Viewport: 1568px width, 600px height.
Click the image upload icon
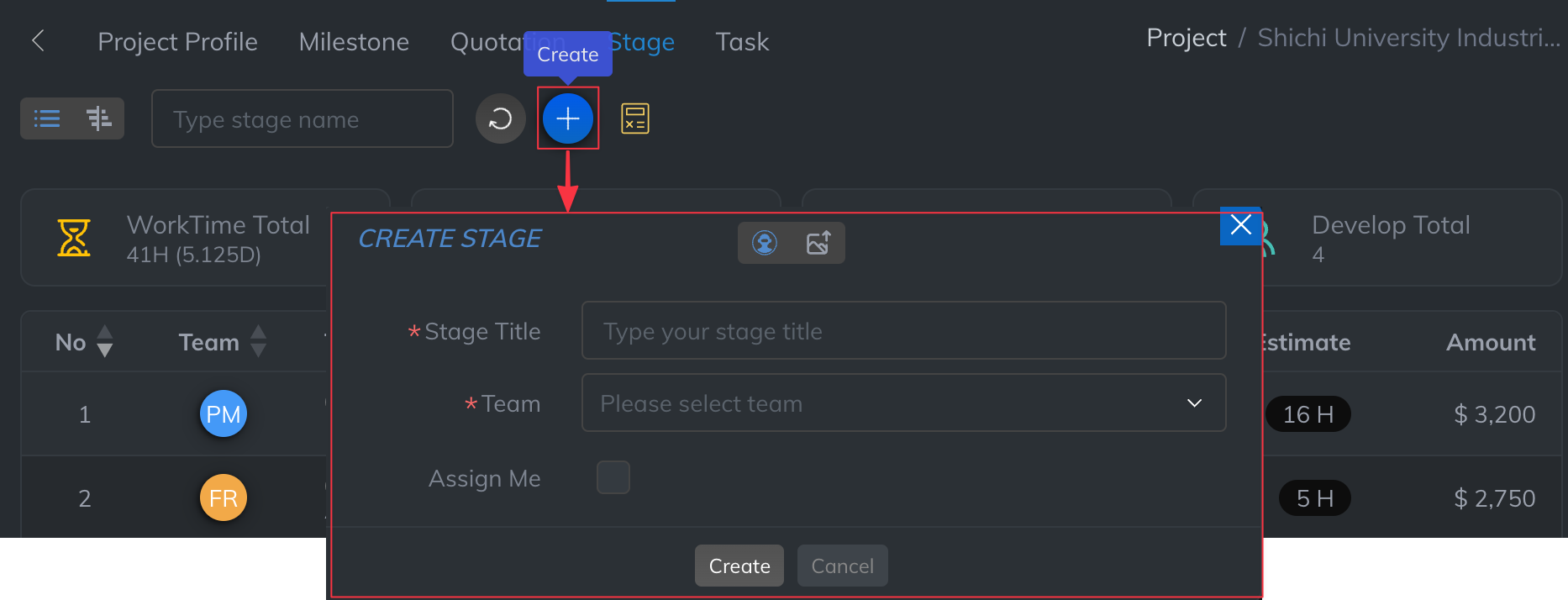click(818, 243)
